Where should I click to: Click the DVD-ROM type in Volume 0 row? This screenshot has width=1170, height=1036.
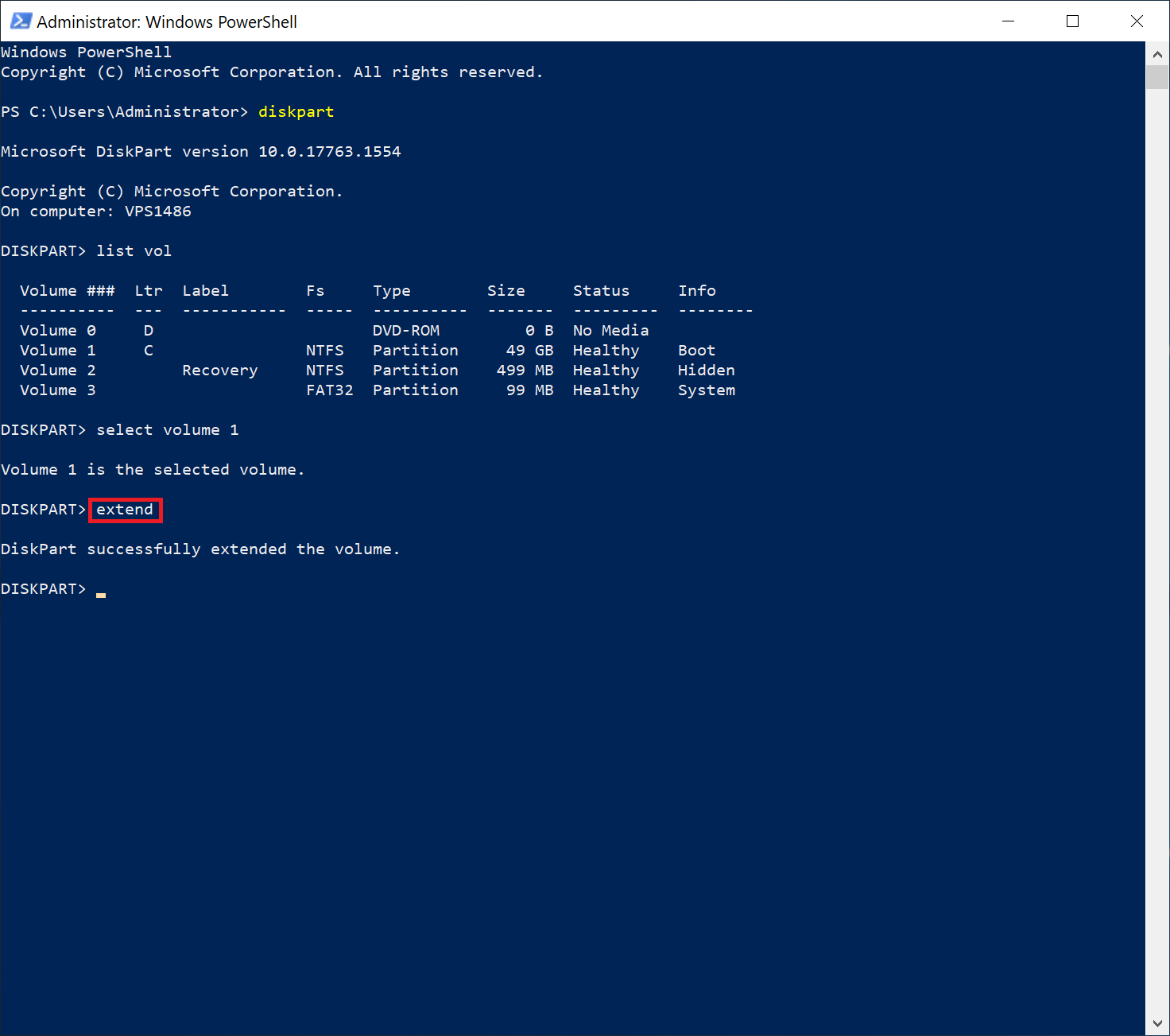[x=405, y=331]
